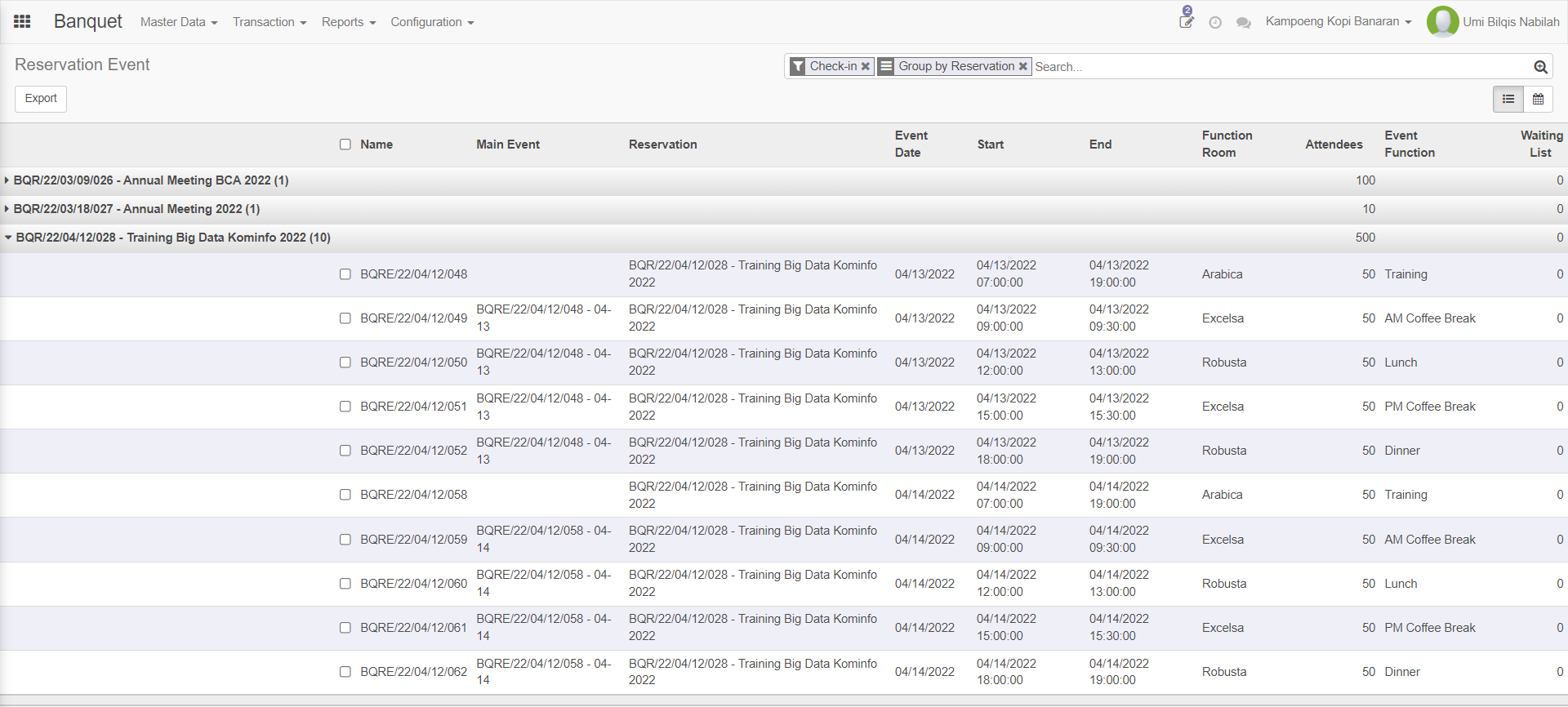Click Arabica in row BQRE/22/04/12/058
Screen dimensions: 1568x707
tap(1222, 495)
